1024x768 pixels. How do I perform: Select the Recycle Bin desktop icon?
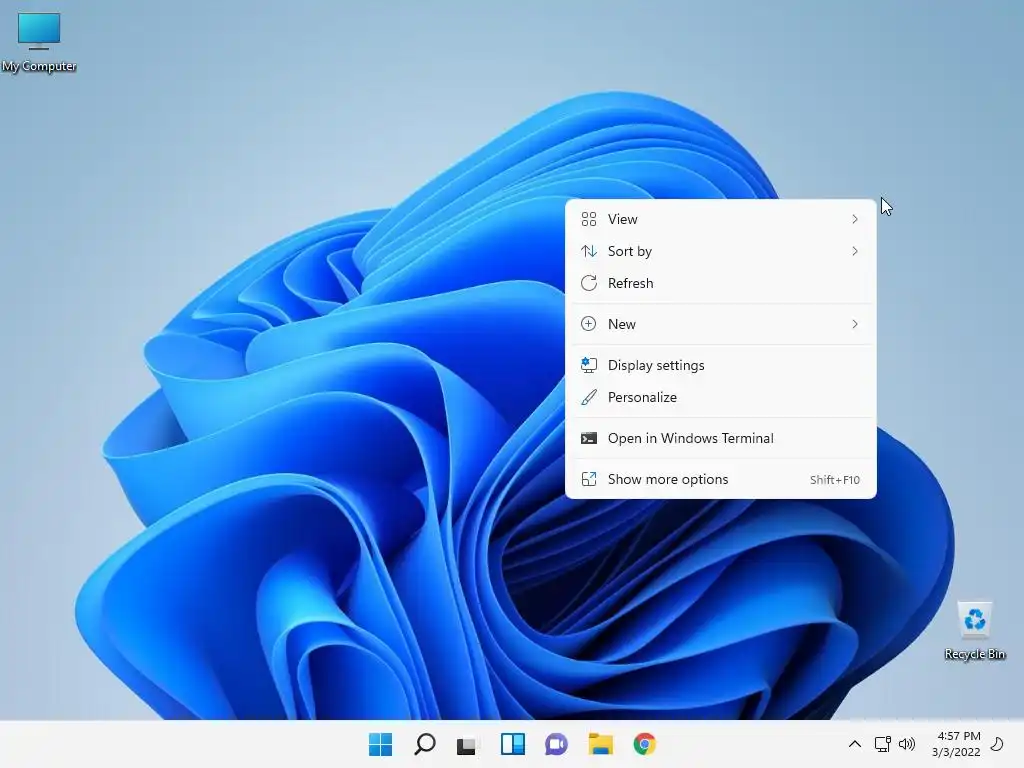(x=974, y=631)
